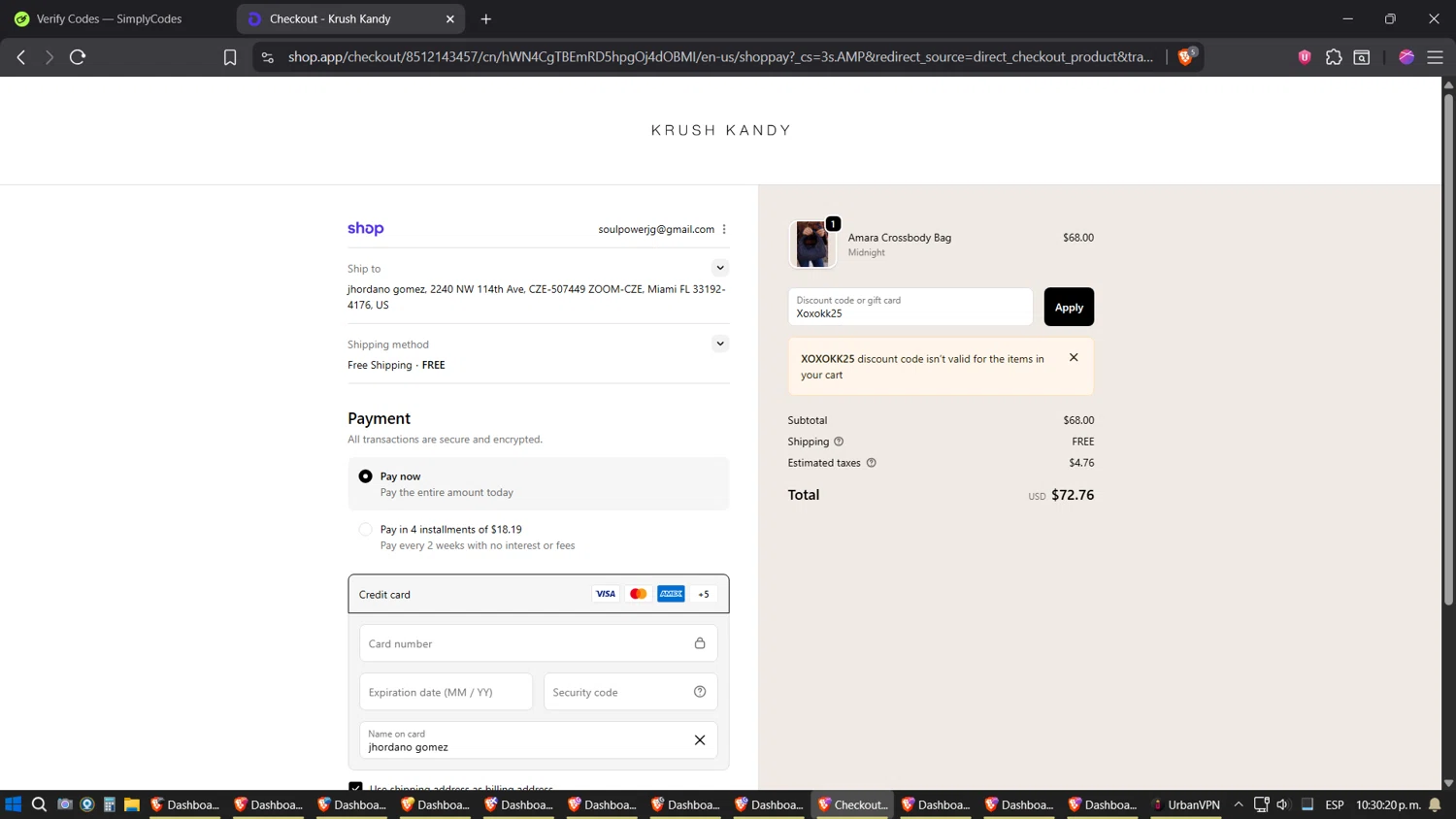Select the Checkout - Krush Kandy tab

tap(349, 18)
